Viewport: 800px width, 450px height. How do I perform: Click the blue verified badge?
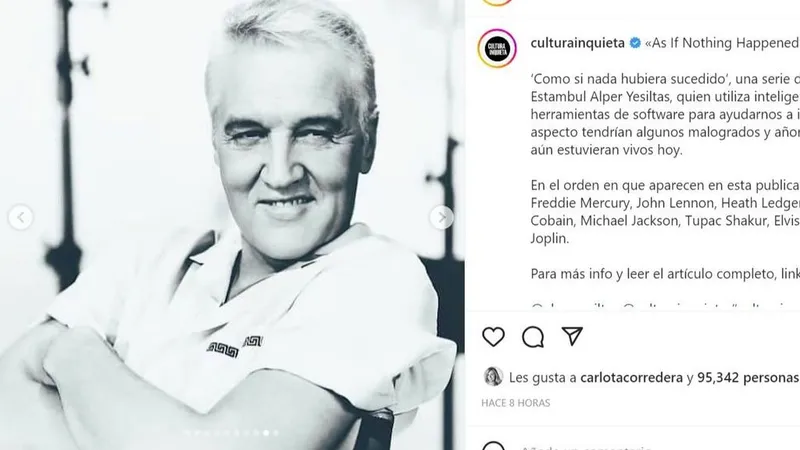[635, 43]
